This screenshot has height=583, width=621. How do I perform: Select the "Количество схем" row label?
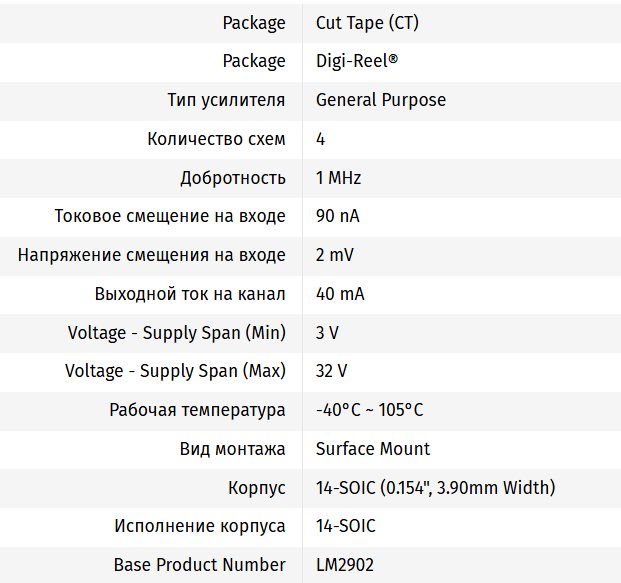(216, 139)
